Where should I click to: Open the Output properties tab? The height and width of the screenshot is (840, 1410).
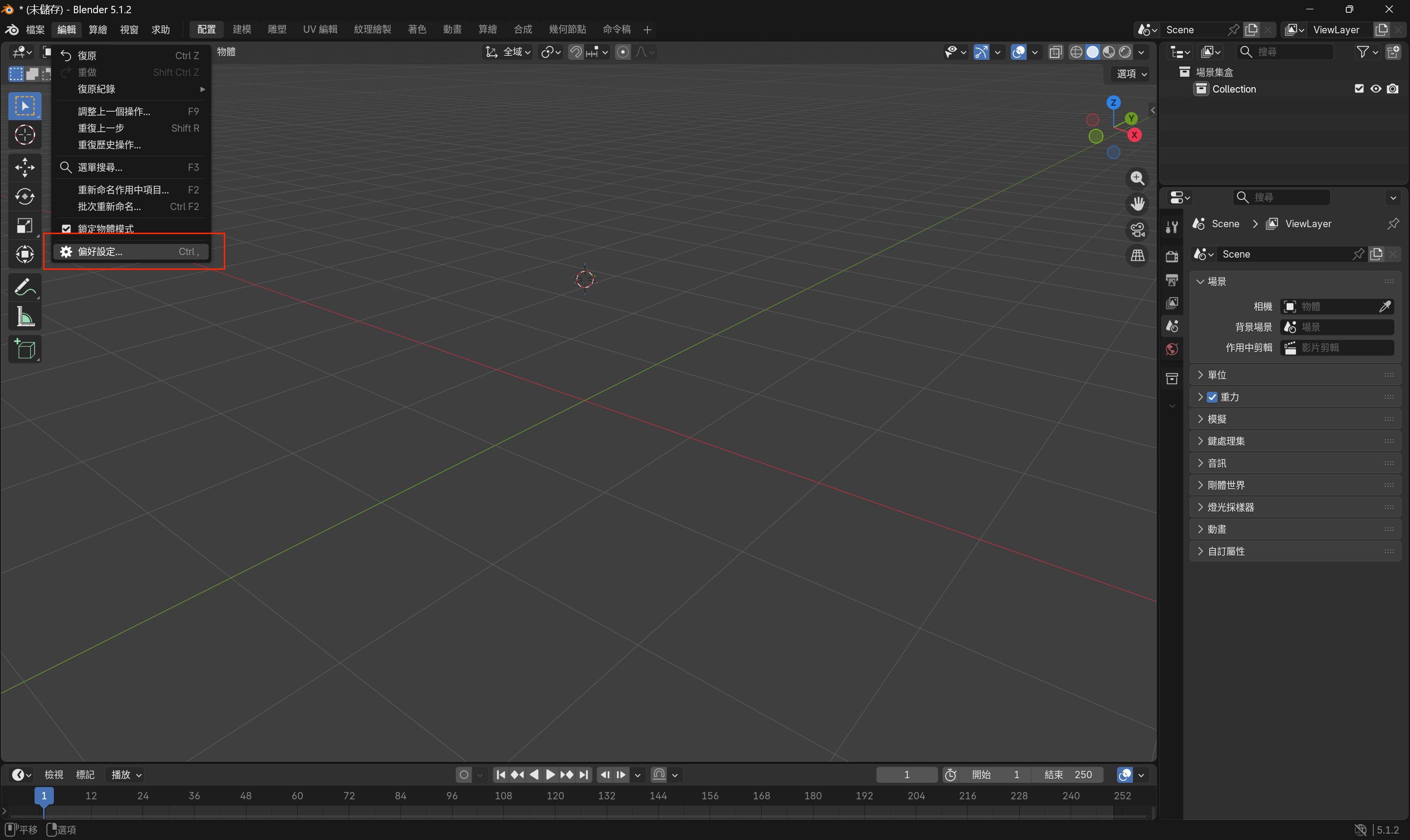point(1172,280)
